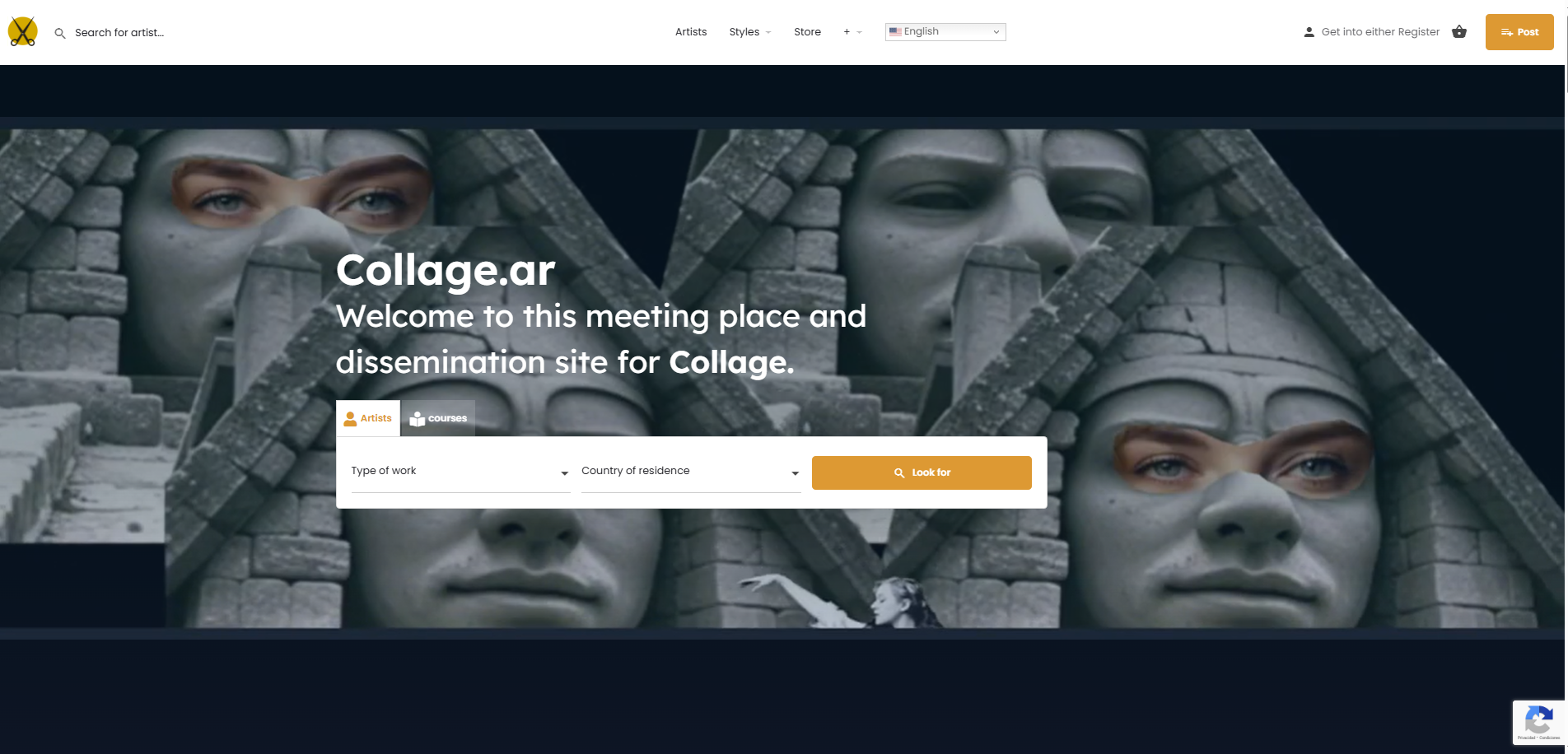Viewport: 1568px width, 754px height.
Task: Click Get into either Register link
Action: pyautogui.click(x=1380, y=32)
